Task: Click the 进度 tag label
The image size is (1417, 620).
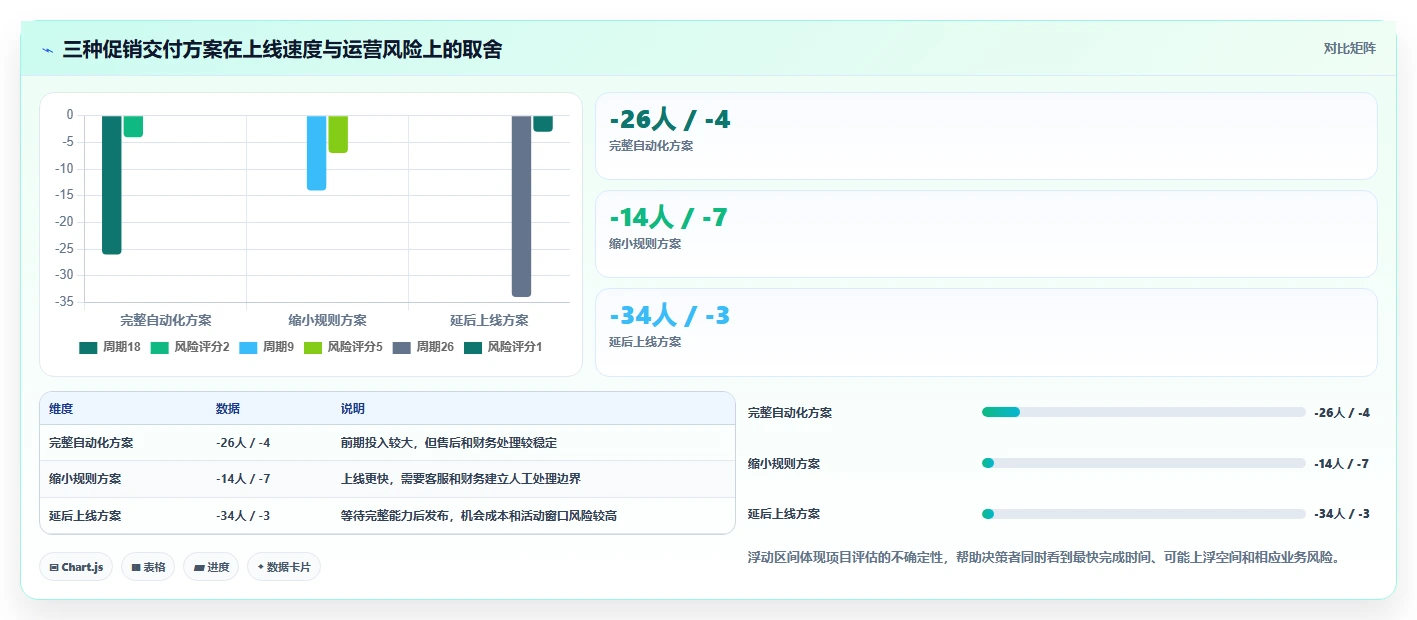Action: [218, 567]
